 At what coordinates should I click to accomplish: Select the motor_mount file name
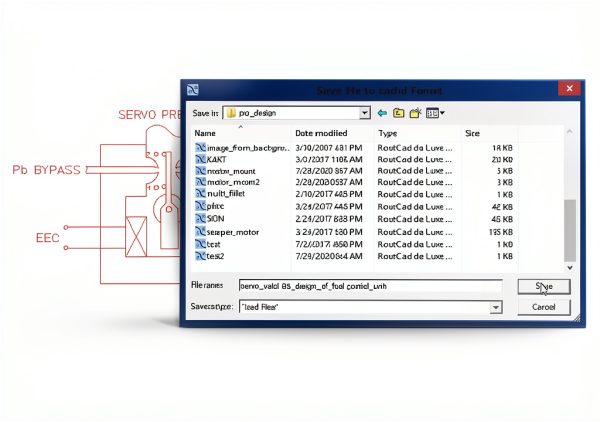(x=231, y=171)
